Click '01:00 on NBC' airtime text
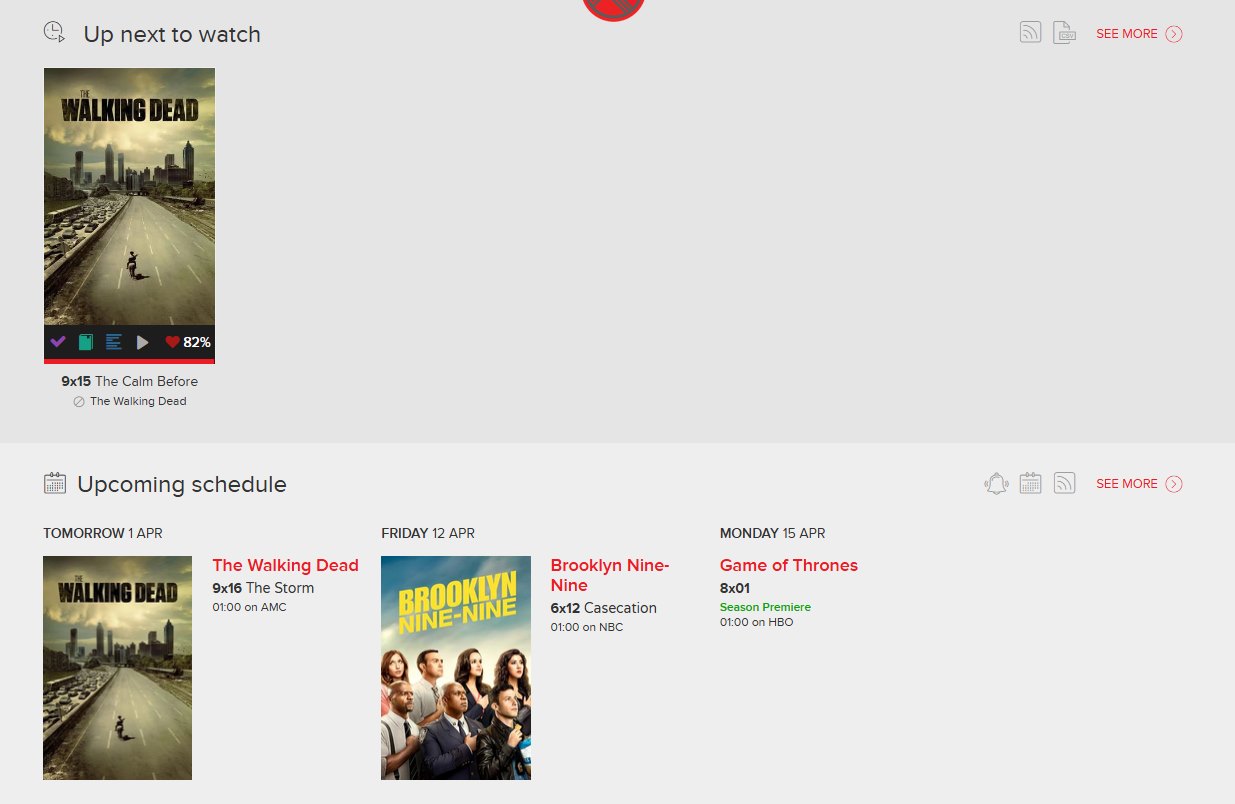The width and height of the screenshot is (1235, 804). coord(587,627)
